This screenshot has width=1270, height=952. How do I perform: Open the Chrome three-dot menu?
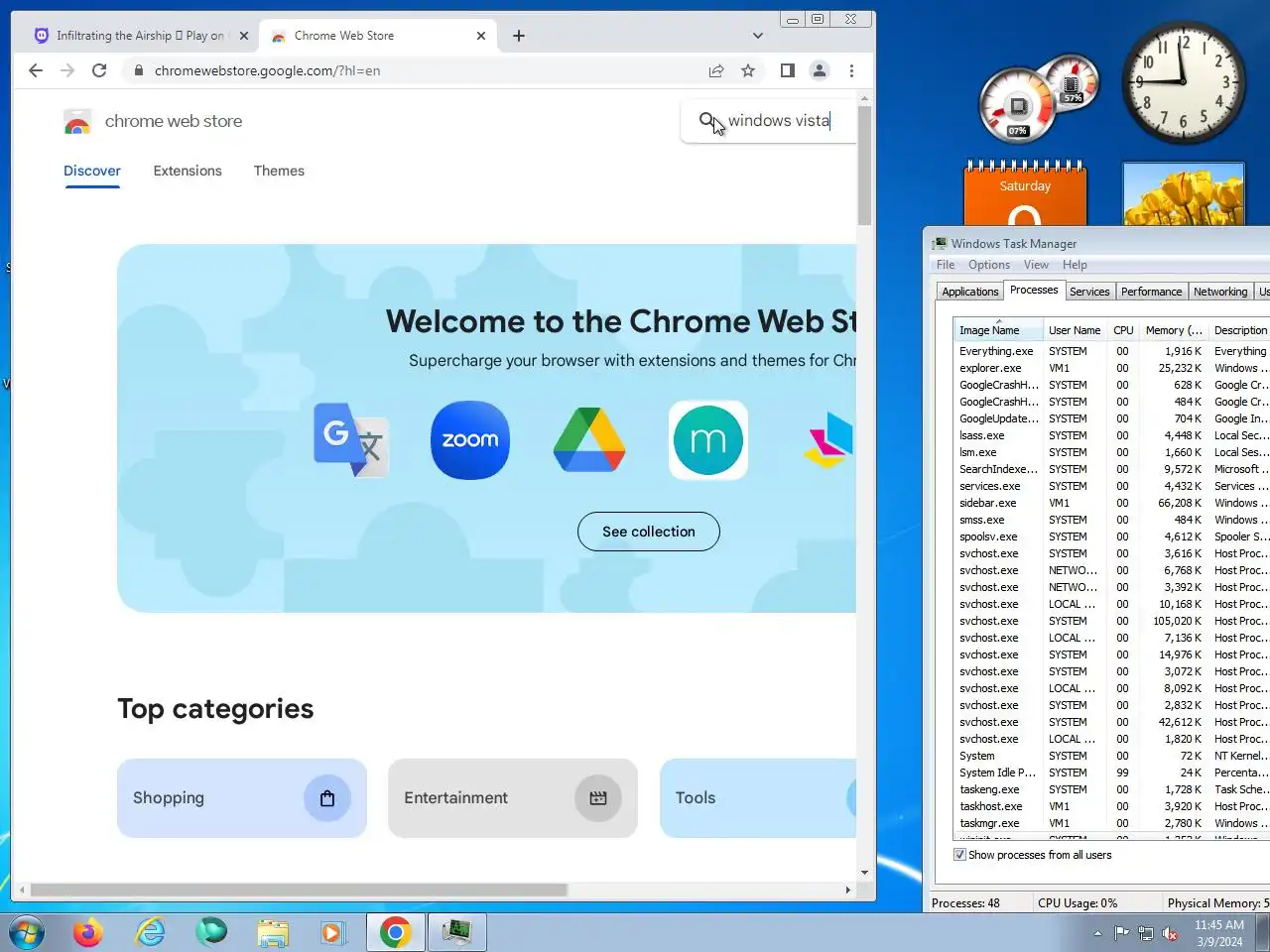(x=851, y=70)
